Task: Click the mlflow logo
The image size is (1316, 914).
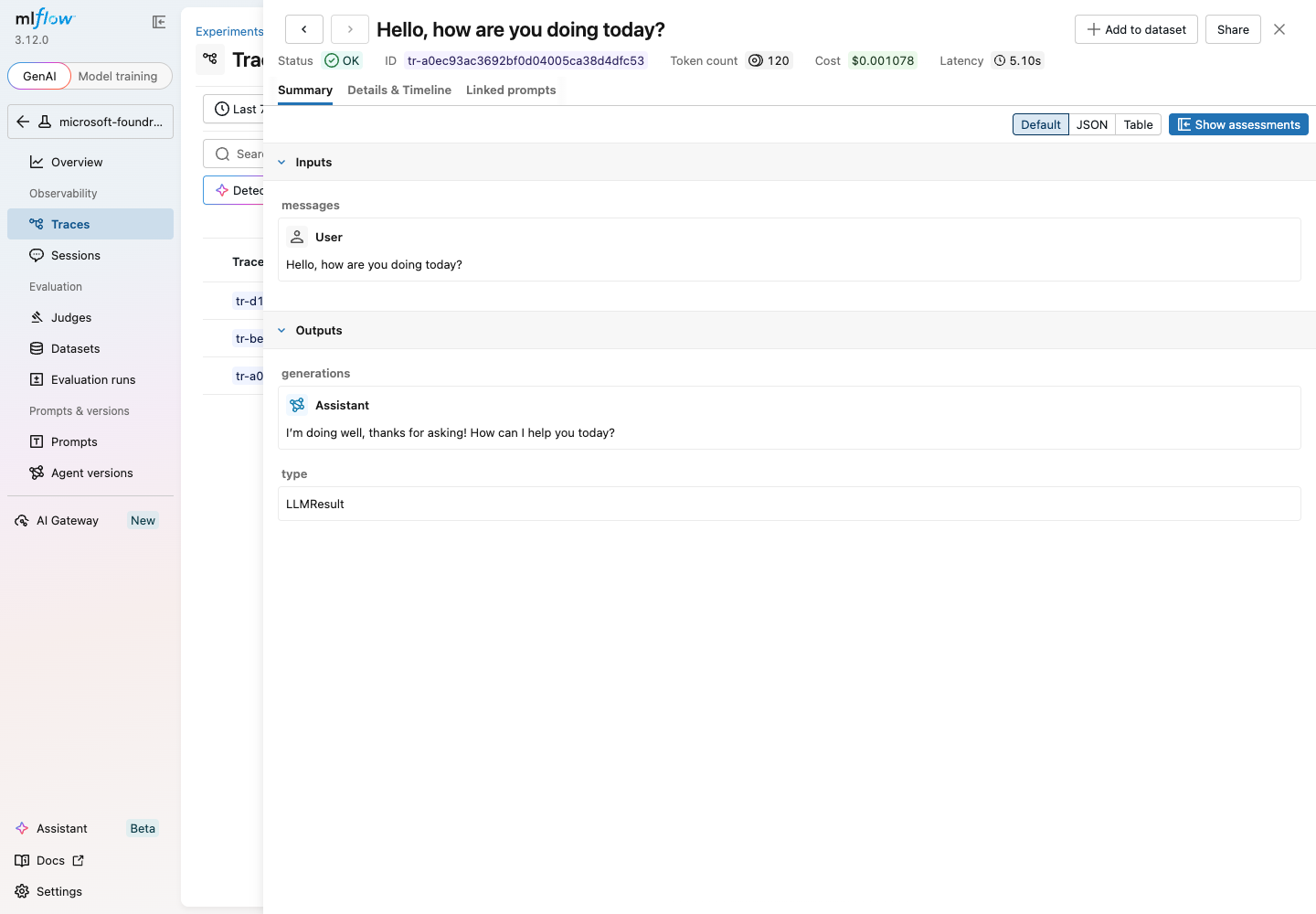Action: [x=45, y=19]
